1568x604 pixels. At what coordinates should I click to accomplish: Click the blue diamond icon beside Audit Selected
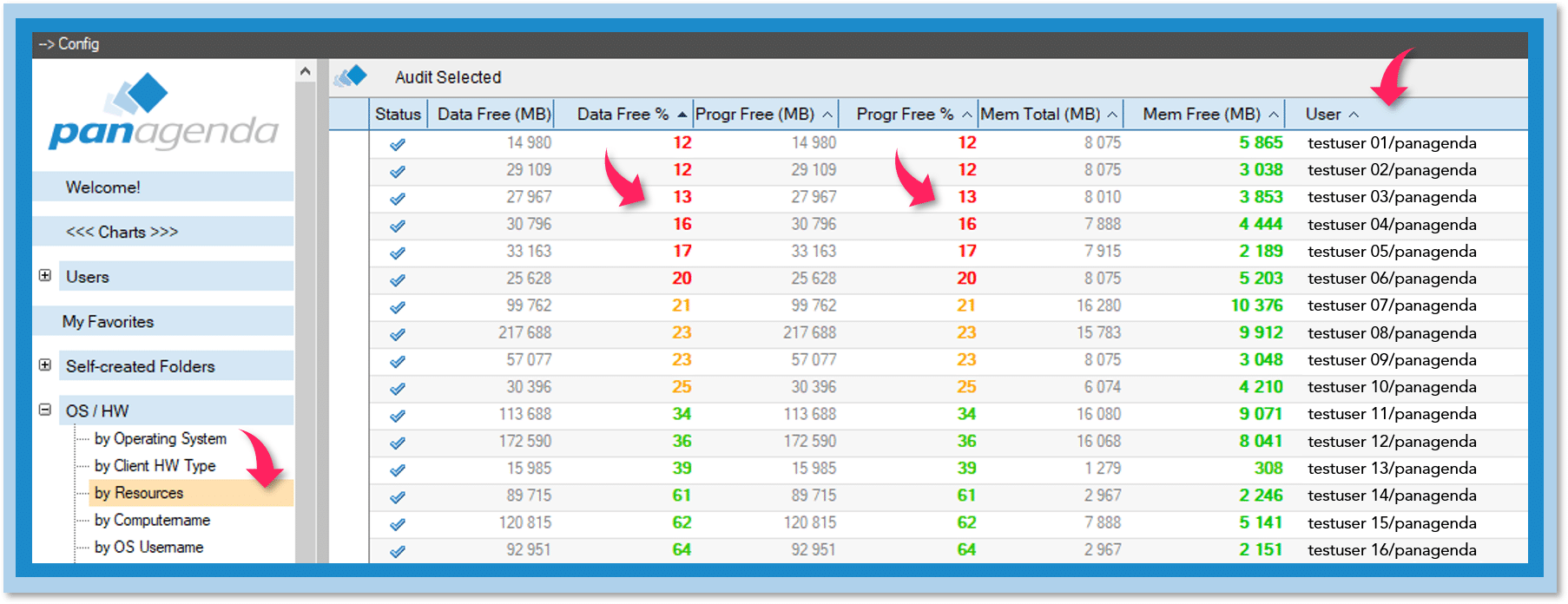pos(352,76)
